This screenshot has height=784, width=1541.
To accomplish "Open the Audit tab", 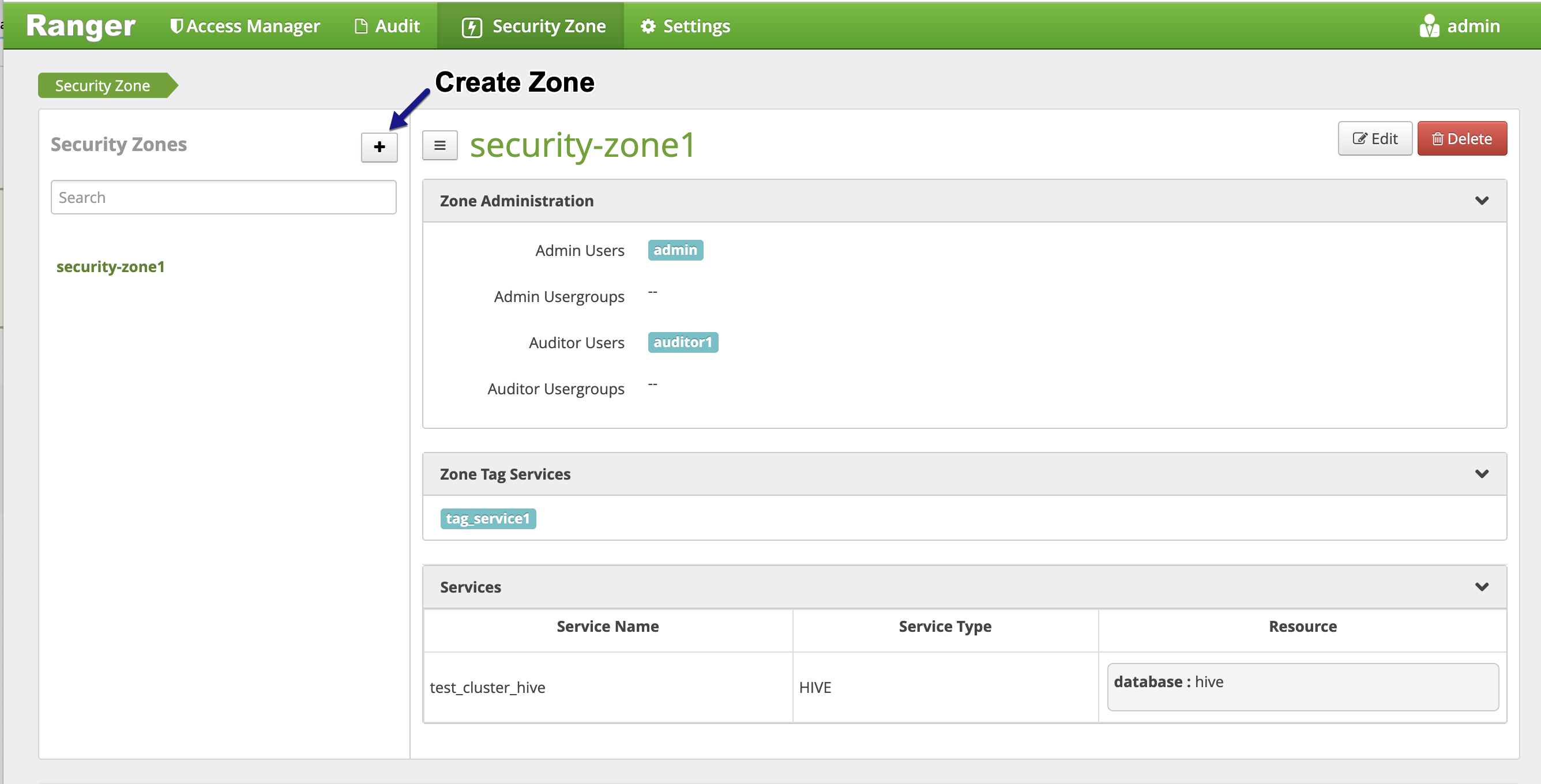I will (x=388, y=27).
